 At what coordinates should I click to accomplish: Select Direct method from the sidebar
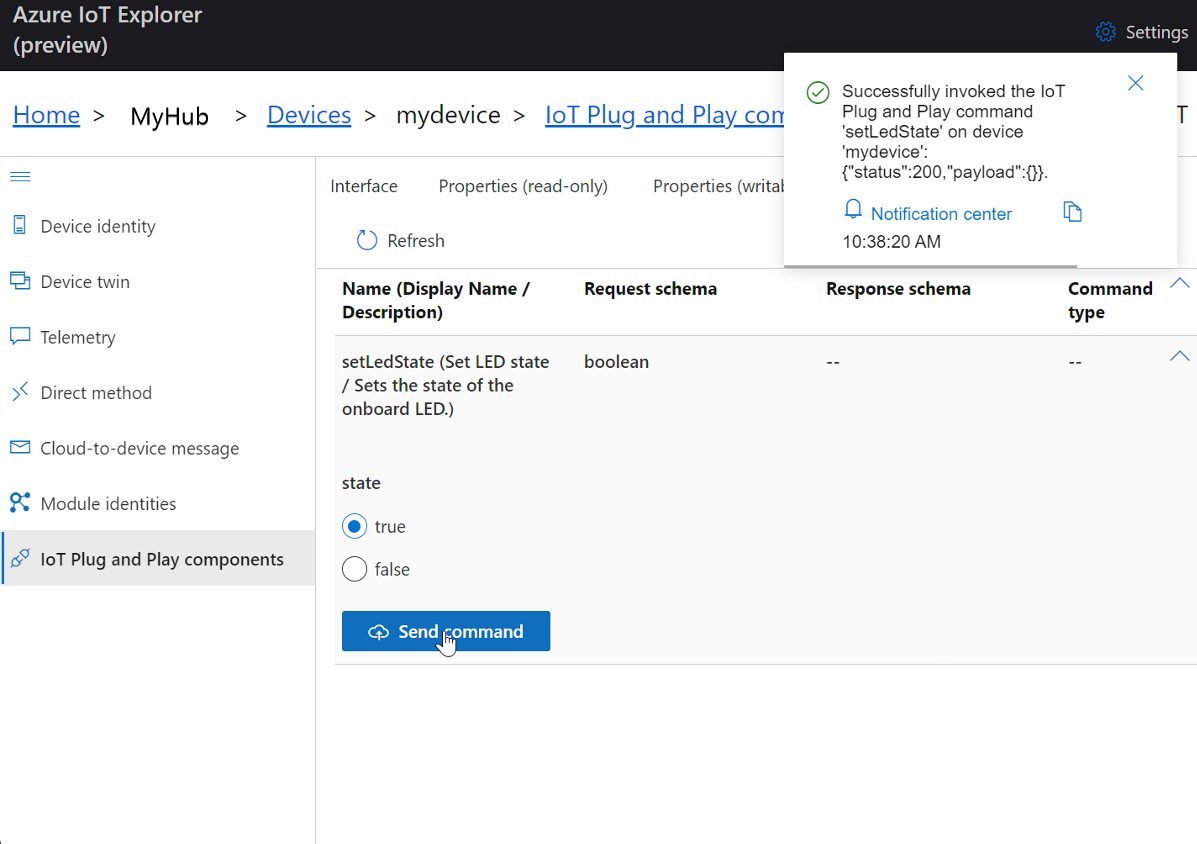(95, 392)
